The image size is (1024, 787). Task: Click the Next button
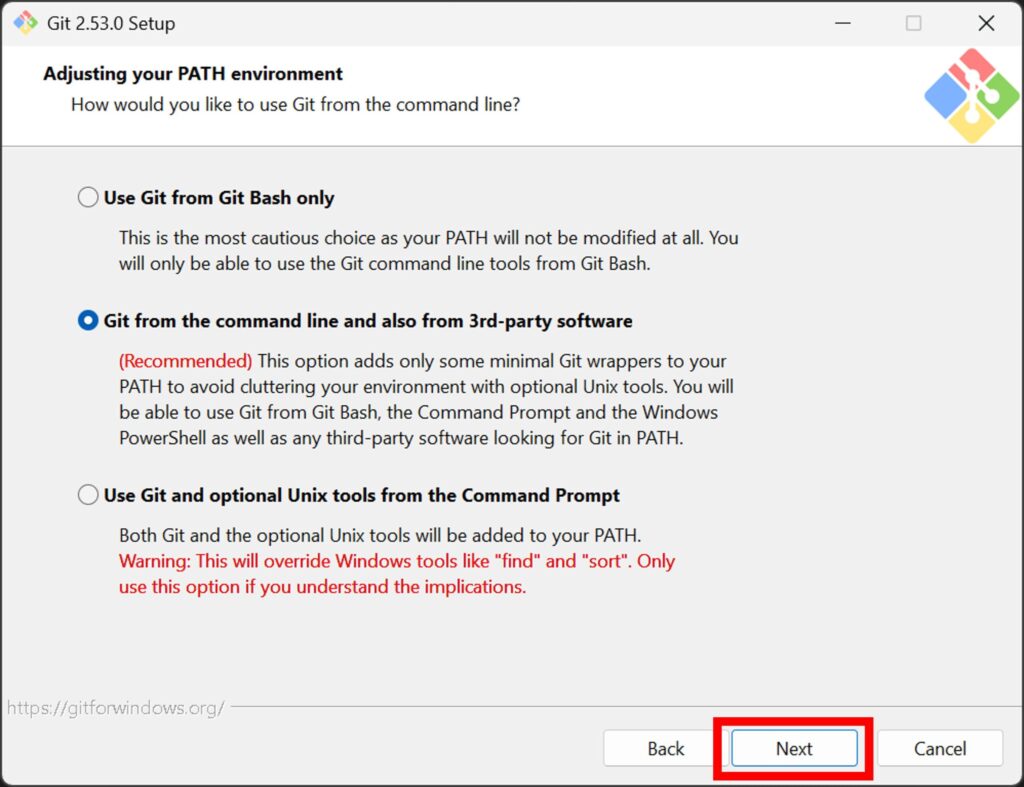(x=794, y=748)
